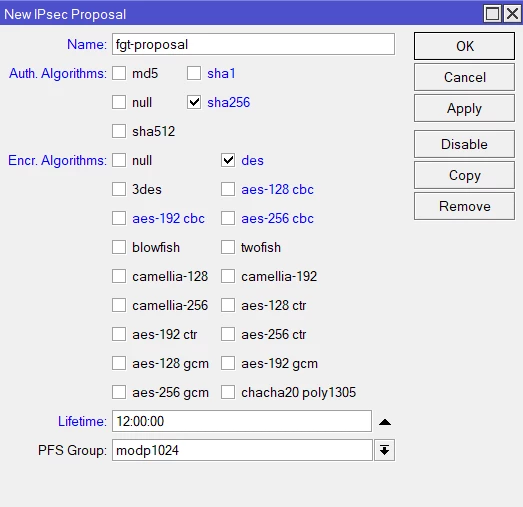Enable aes-192 gcm encryption
Viewport: 523px width, 507px height.
click(228, 363)
